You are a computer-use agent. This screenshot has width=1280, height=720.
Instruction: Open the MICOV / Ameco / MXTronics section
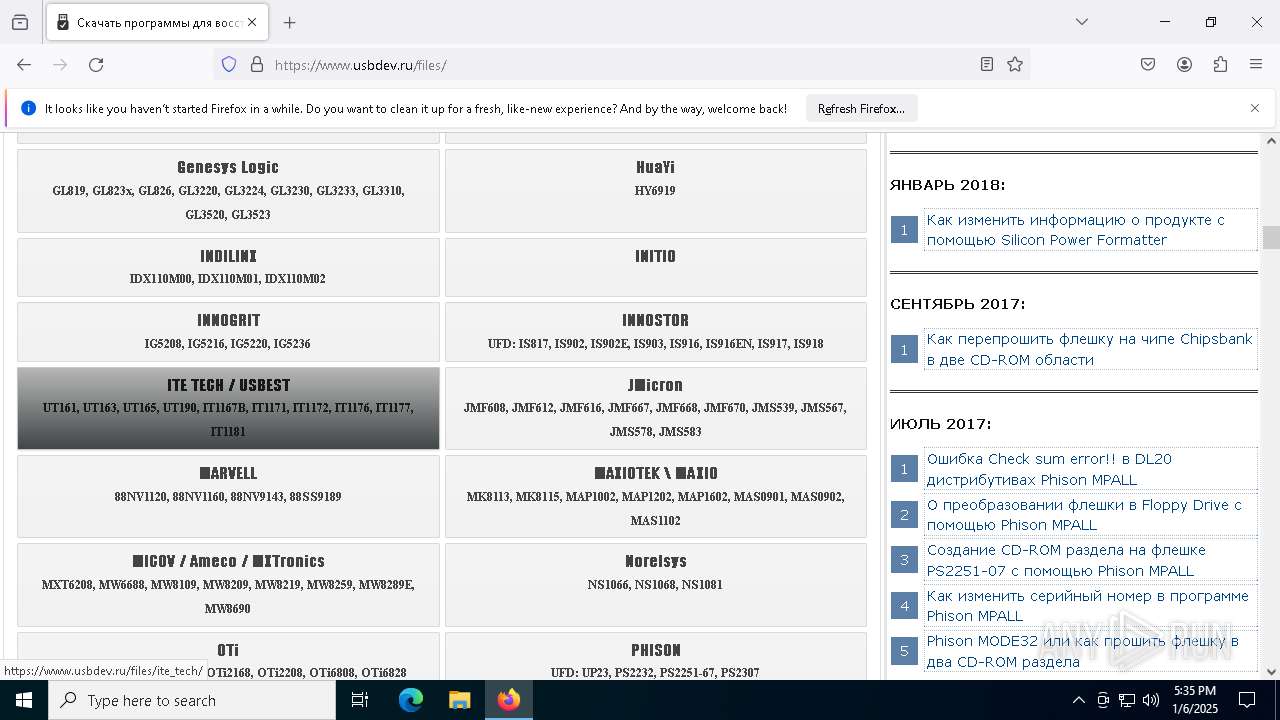pyautogui.click(x=228, y=584)
